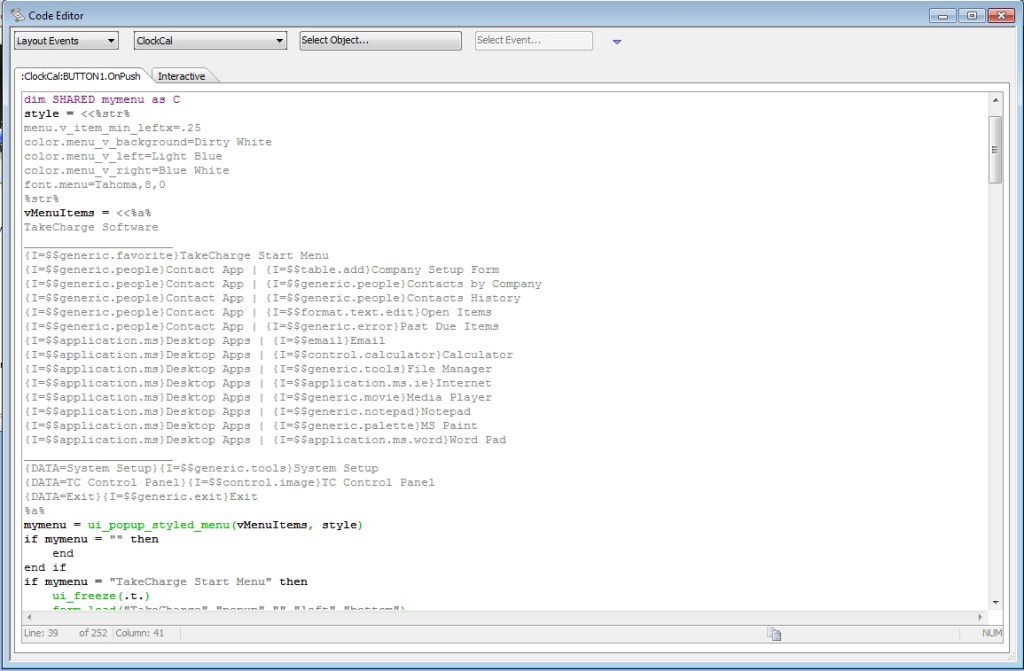1024x671 pixels.
Task: Click the horizontal scrollbar left arrow
Action: tap(28, 616)
